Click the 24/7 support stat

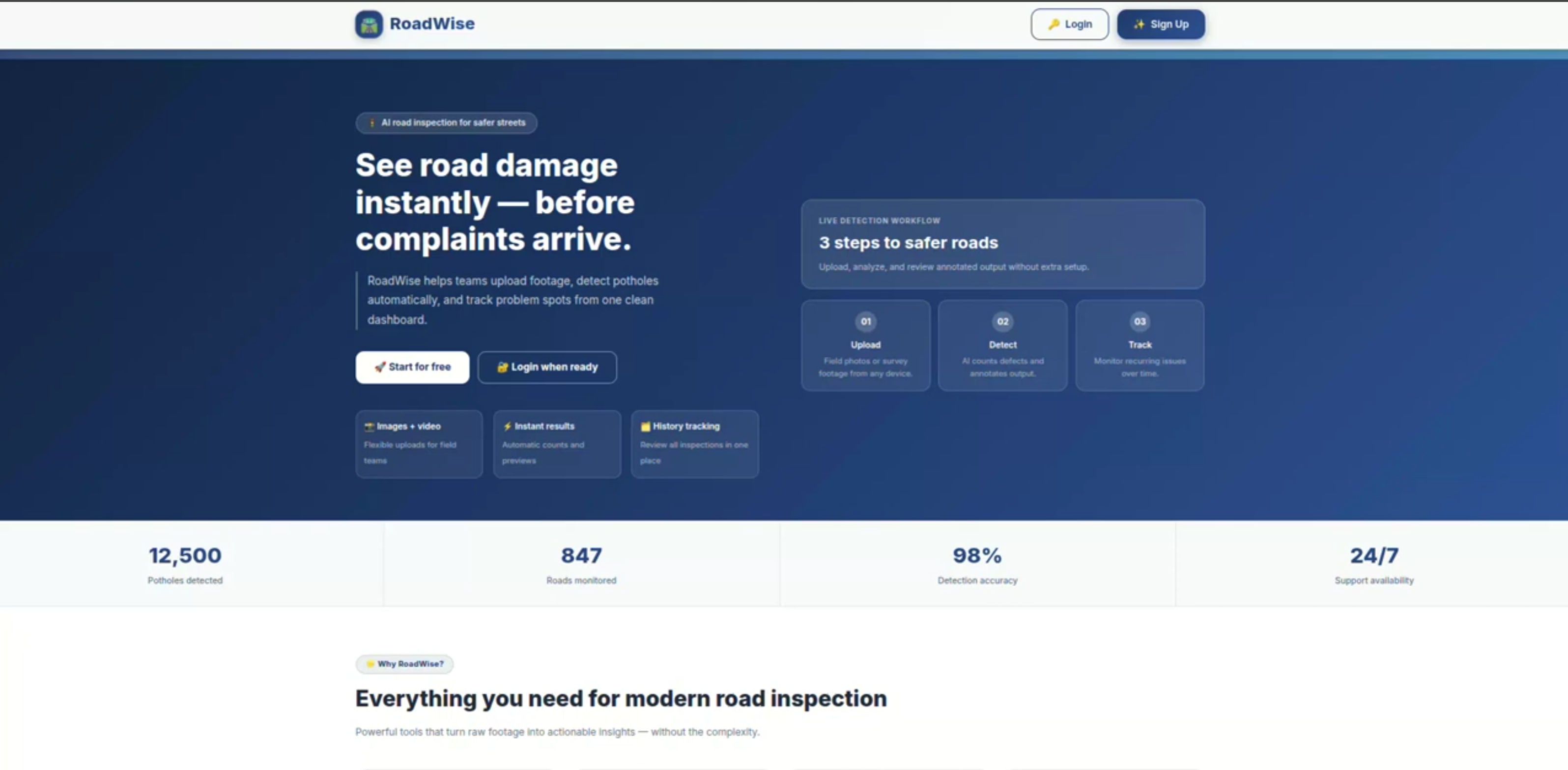coord(1374,555)
